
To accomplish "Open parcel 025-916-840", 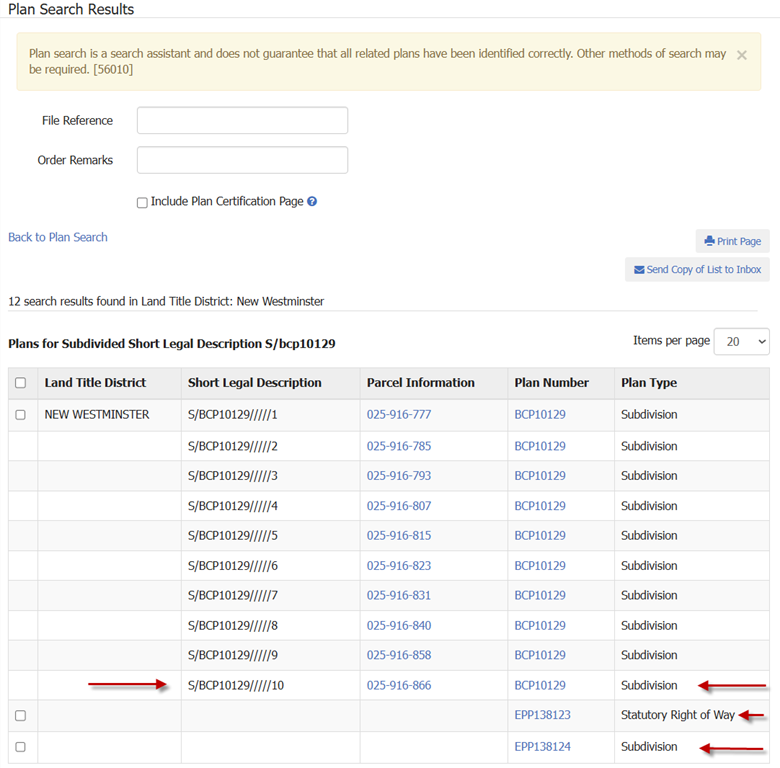I will tap(399, 626).
